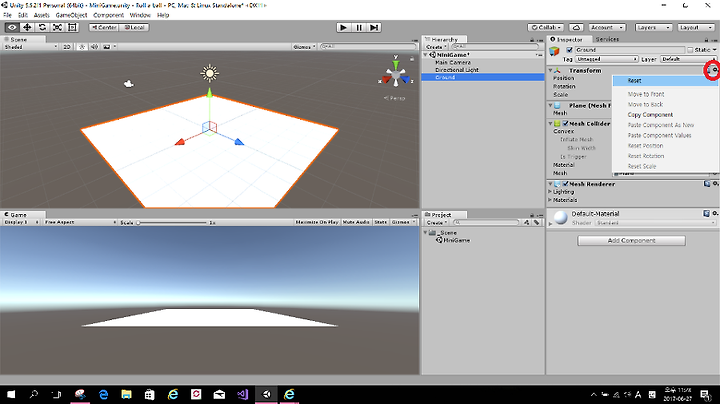Select the Rect transform tool
Image resolution: width=720 pixels, height=404 pixels.
pos(72,28)
